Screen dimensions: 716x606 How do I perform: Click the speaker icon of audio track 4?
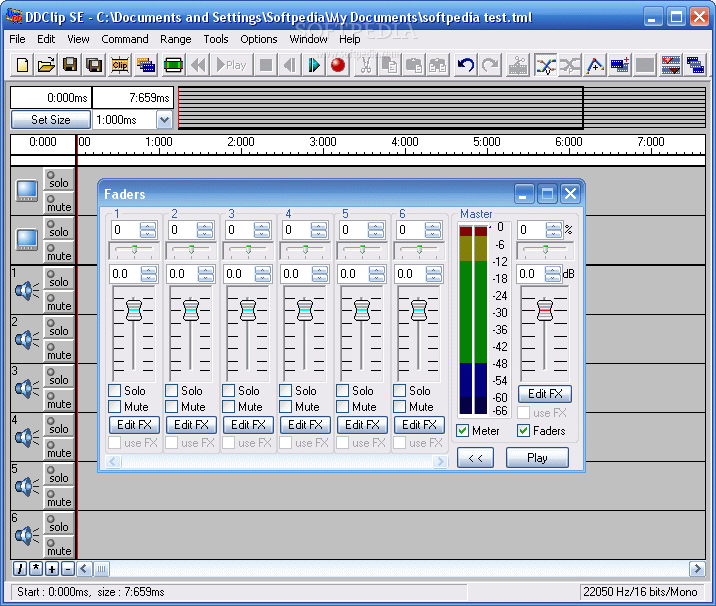[26, 437]
